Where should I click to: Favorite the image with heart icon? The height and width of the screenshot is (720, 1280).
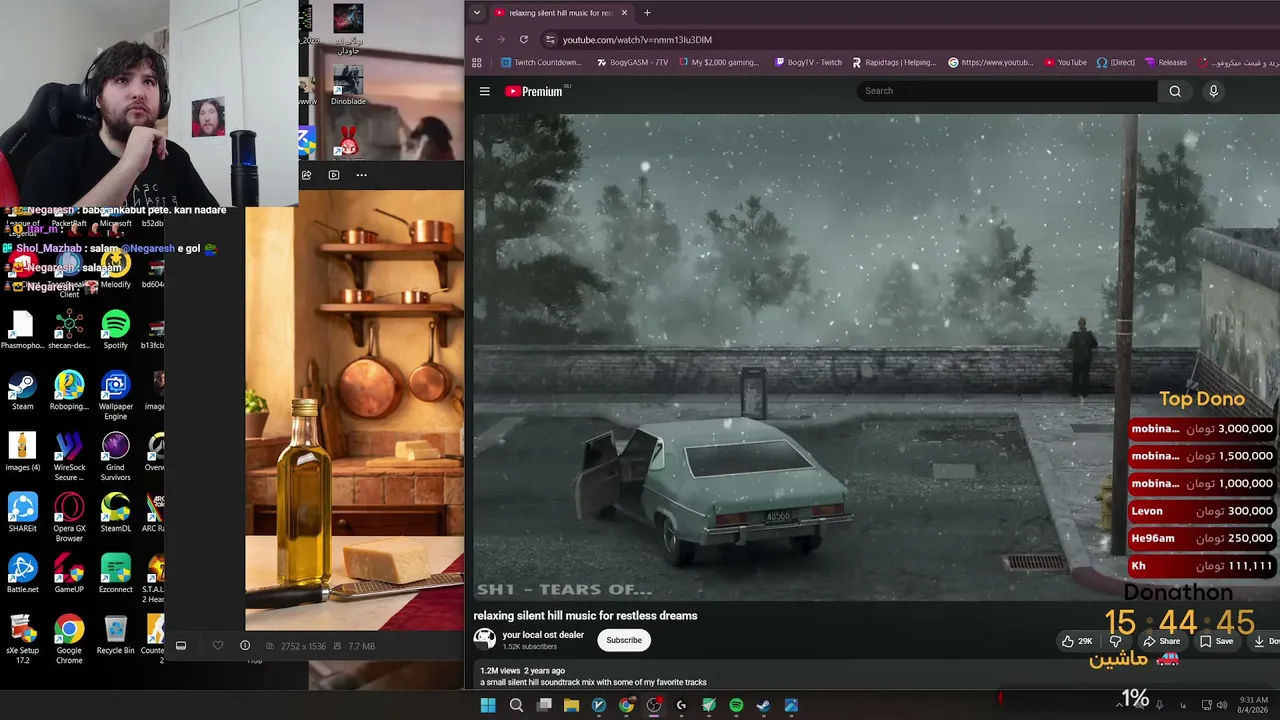point(218,646)
